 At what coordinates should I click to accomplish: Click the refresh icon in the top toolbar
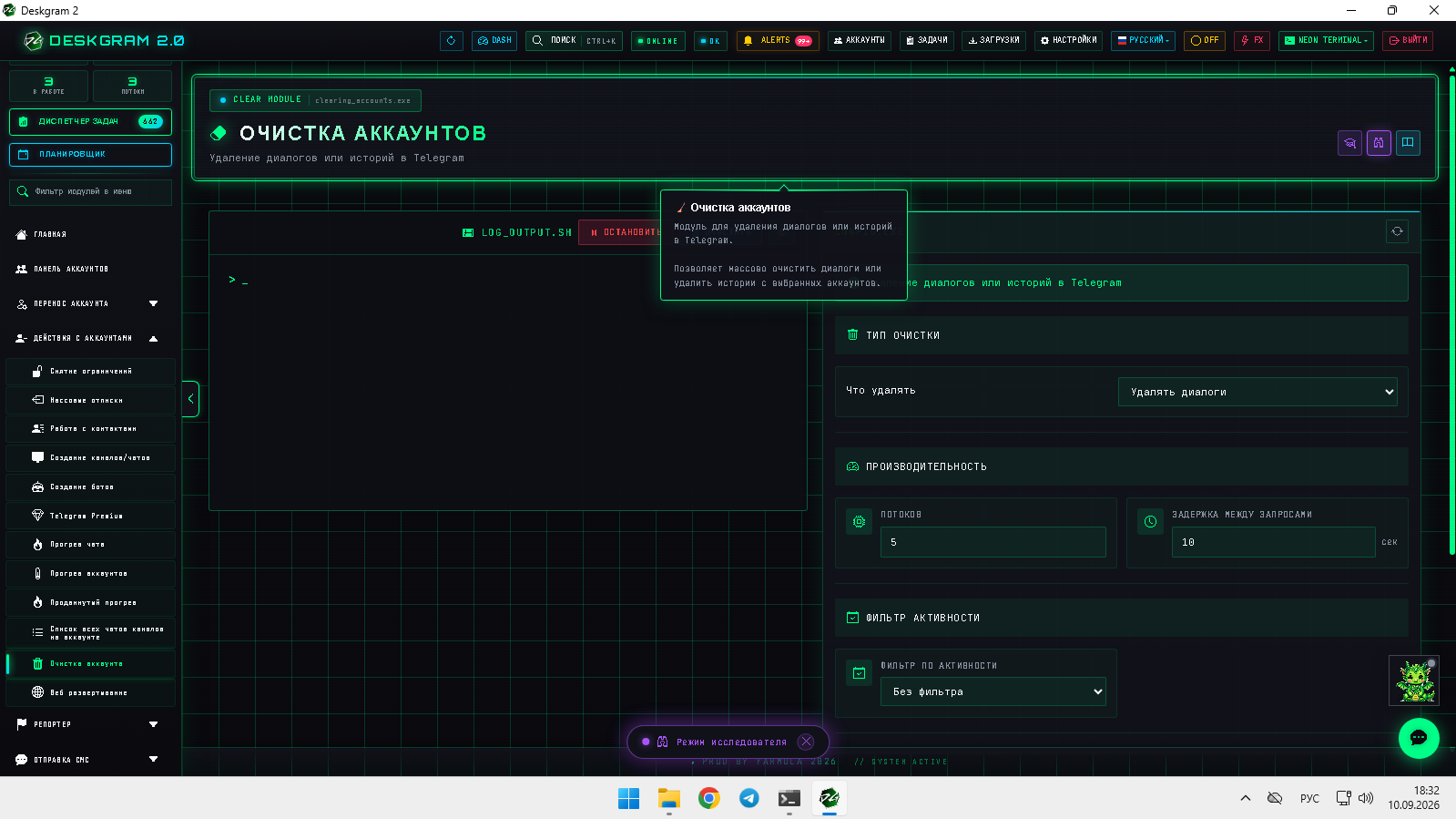click(x=451, y=41)
